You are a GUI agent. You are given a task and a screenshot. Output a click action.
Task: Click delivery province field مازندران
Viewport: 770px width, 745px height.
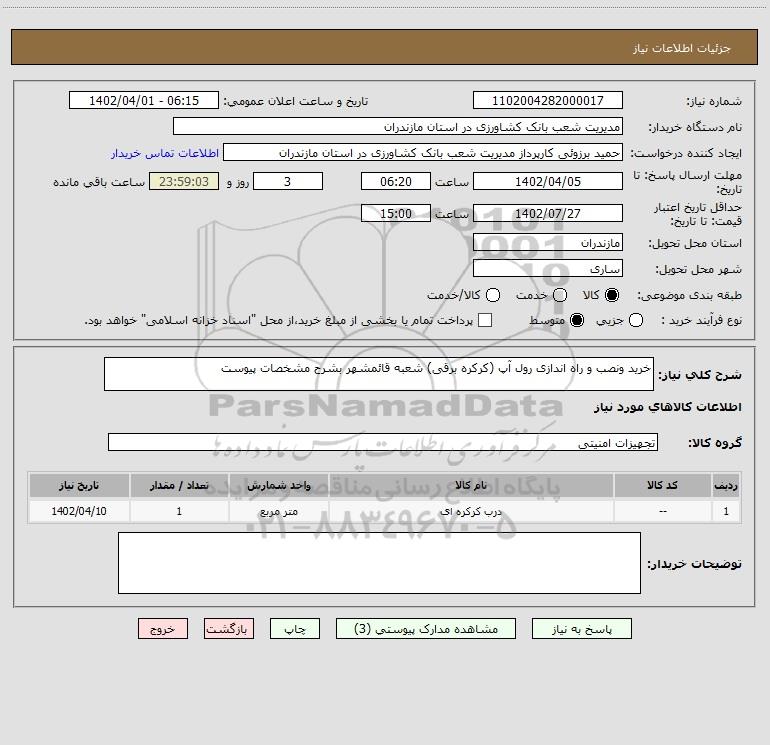pyautogui.click(x=548, y=242)
